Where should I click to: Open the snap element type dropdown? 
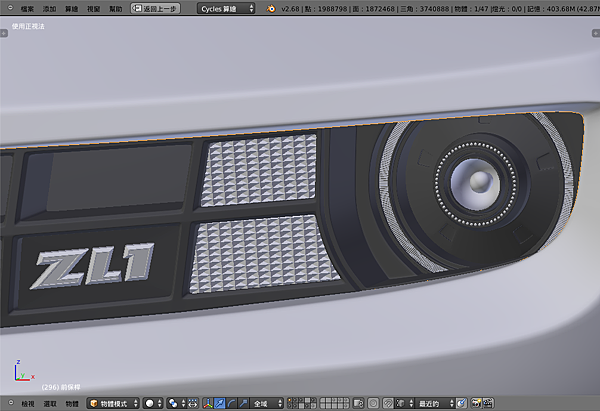405,403
